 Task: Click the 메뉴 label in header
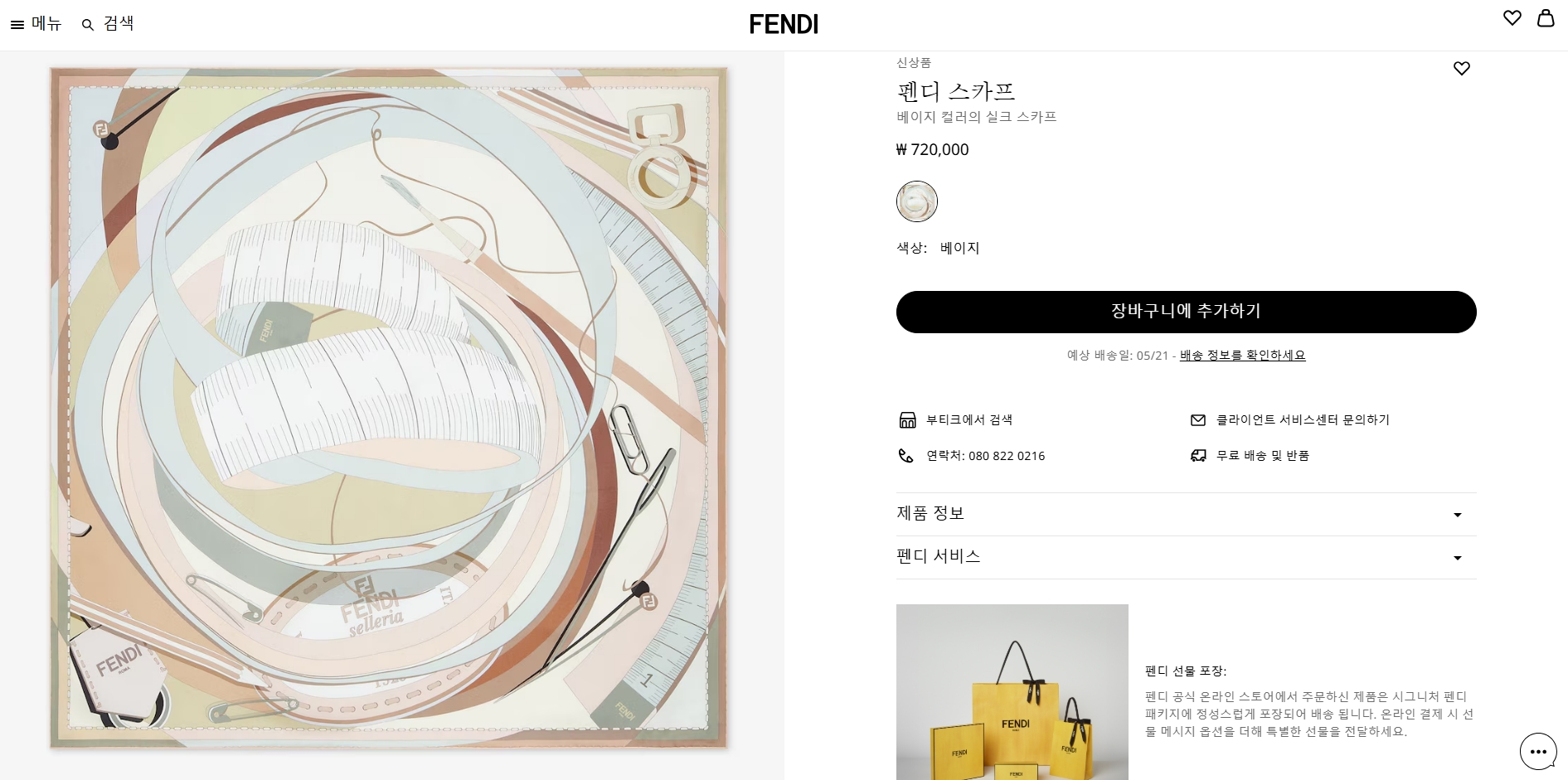coord(47,24)
